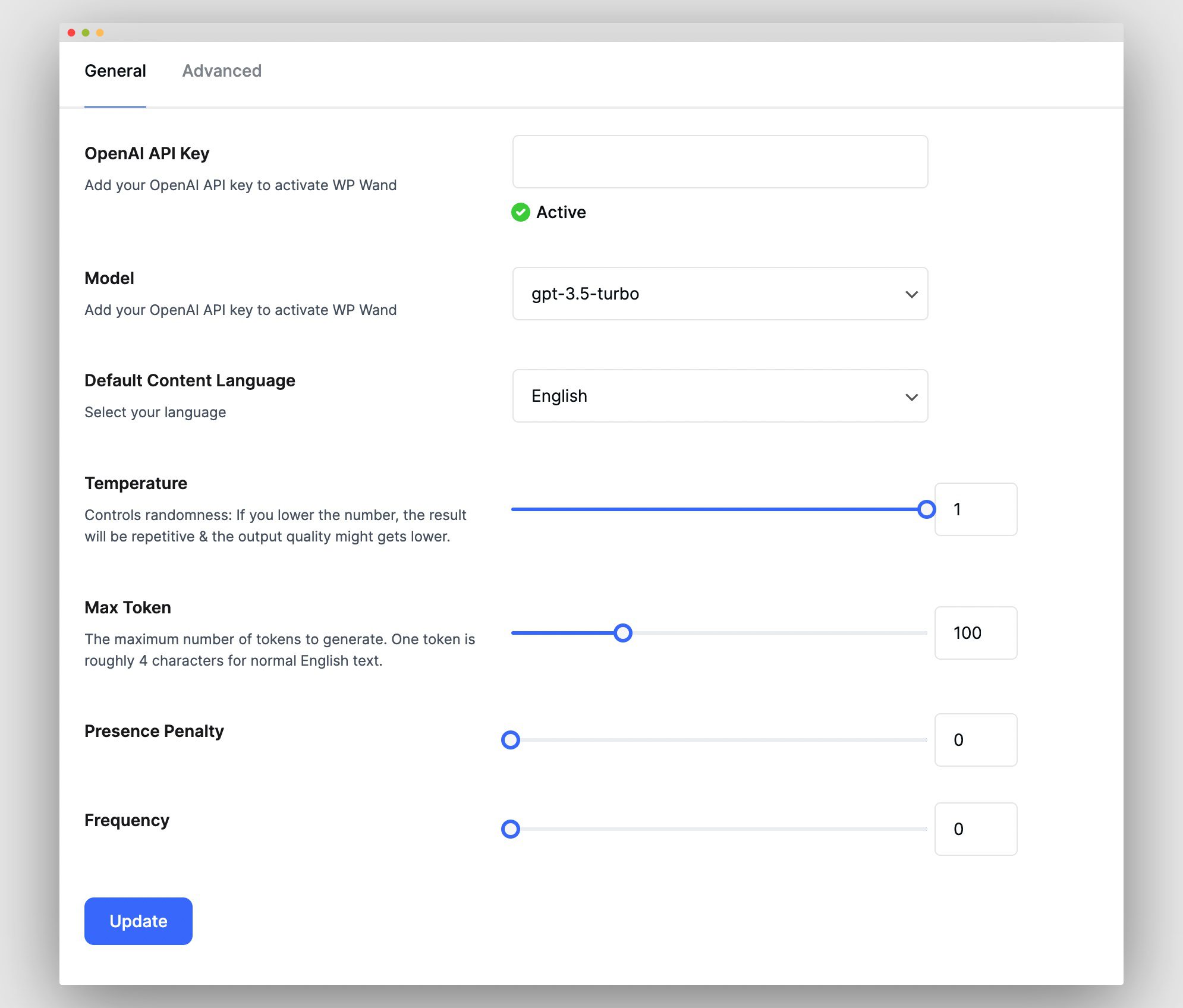Click the "Max Token" heading label
Image resolution: width=1183 pixels, height=1008 pixels.
128,607
